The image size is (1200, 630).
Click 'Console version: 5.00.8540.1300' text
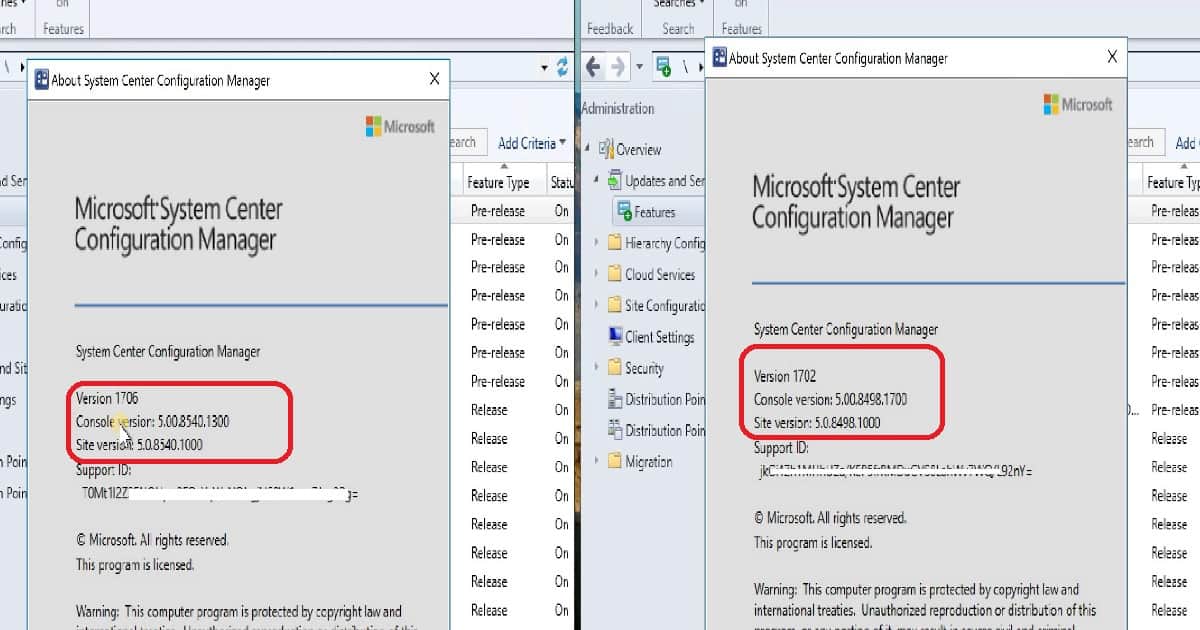pyautogui.click(x=153, y=421)
